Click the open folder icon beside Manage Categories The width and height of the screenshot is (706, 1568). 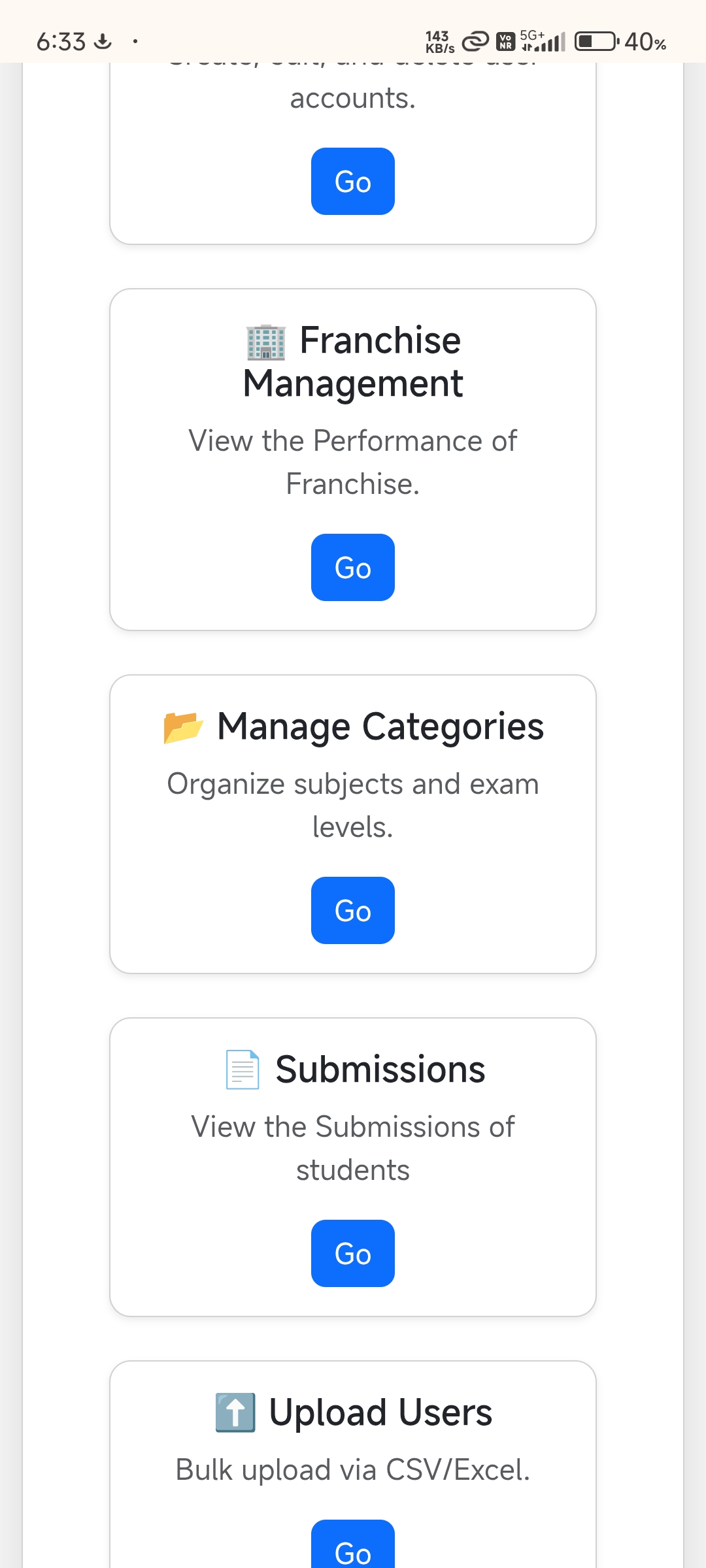pos(183,727)
